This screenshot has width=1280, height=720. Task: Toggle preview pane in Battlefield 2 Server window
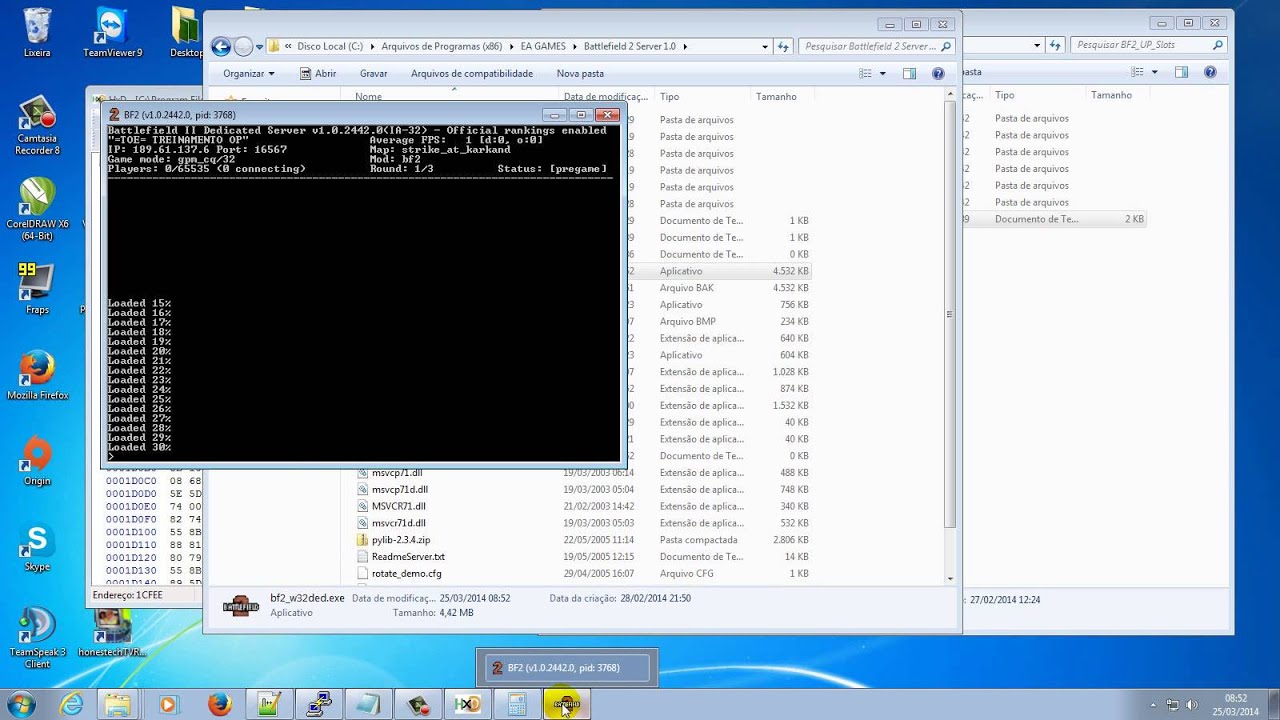(909, 73)
